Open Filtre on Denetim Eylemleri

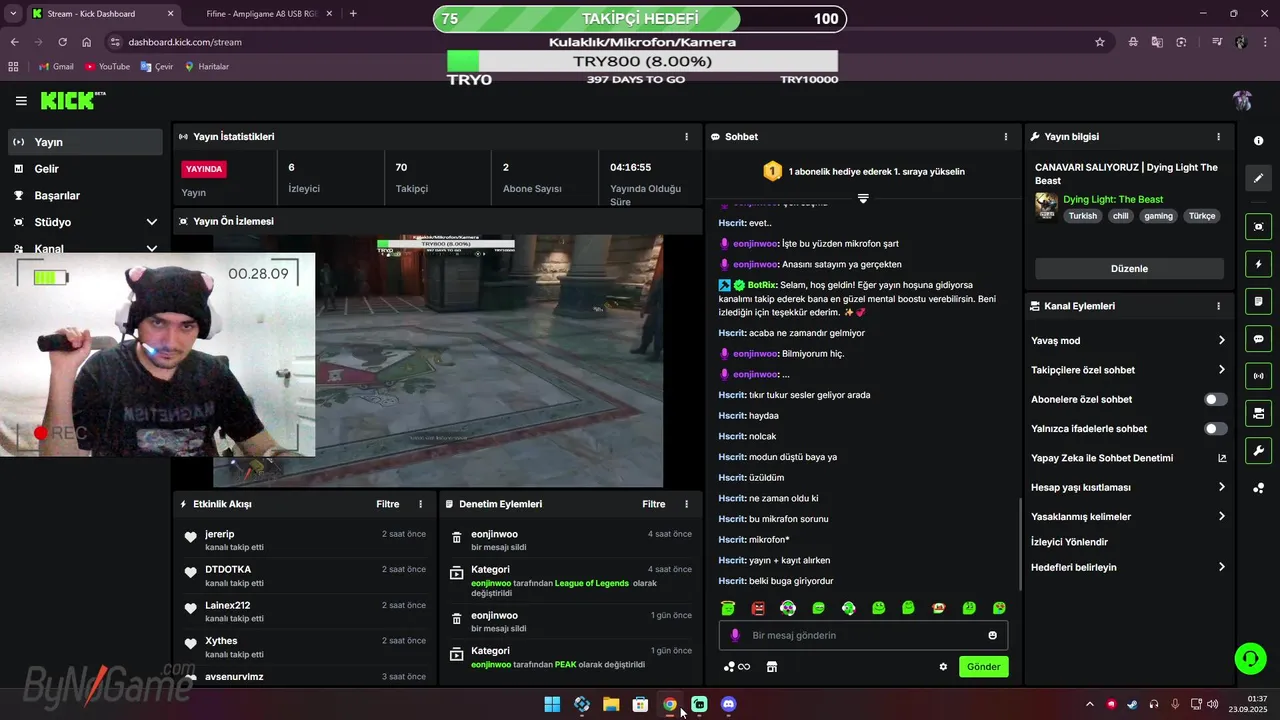click(654, 504)
